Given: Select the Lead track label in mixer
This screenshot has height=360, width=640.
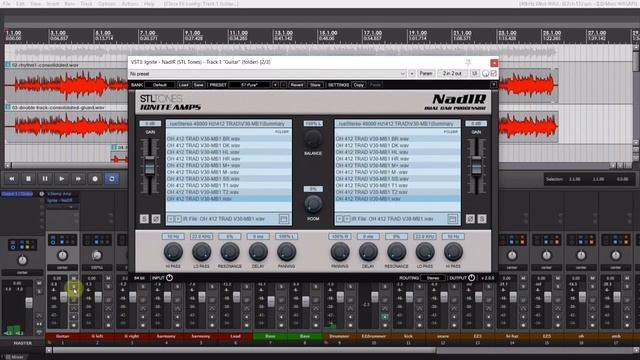Looking at the screenshot, I should point(235,336).
